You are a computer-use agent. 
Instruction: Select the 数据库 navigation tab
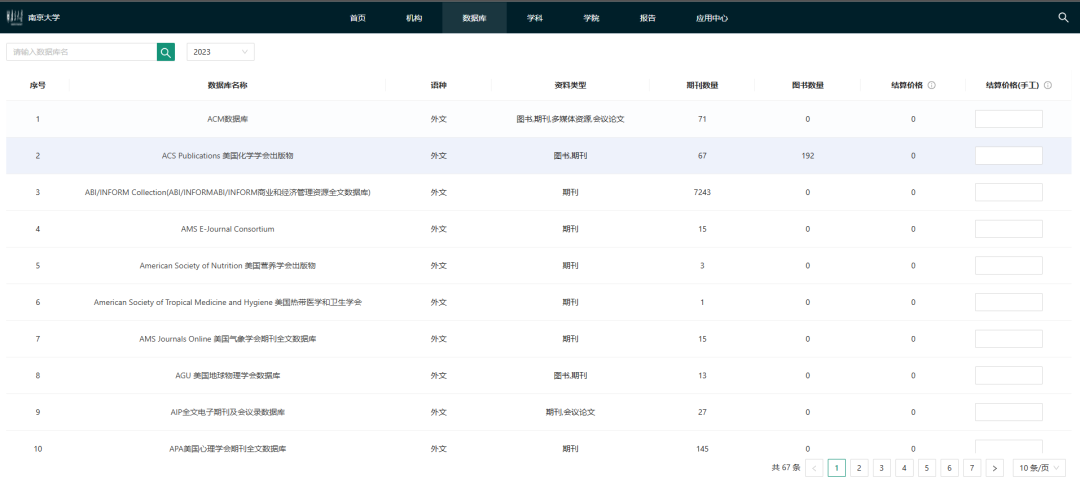pos(474,18)
